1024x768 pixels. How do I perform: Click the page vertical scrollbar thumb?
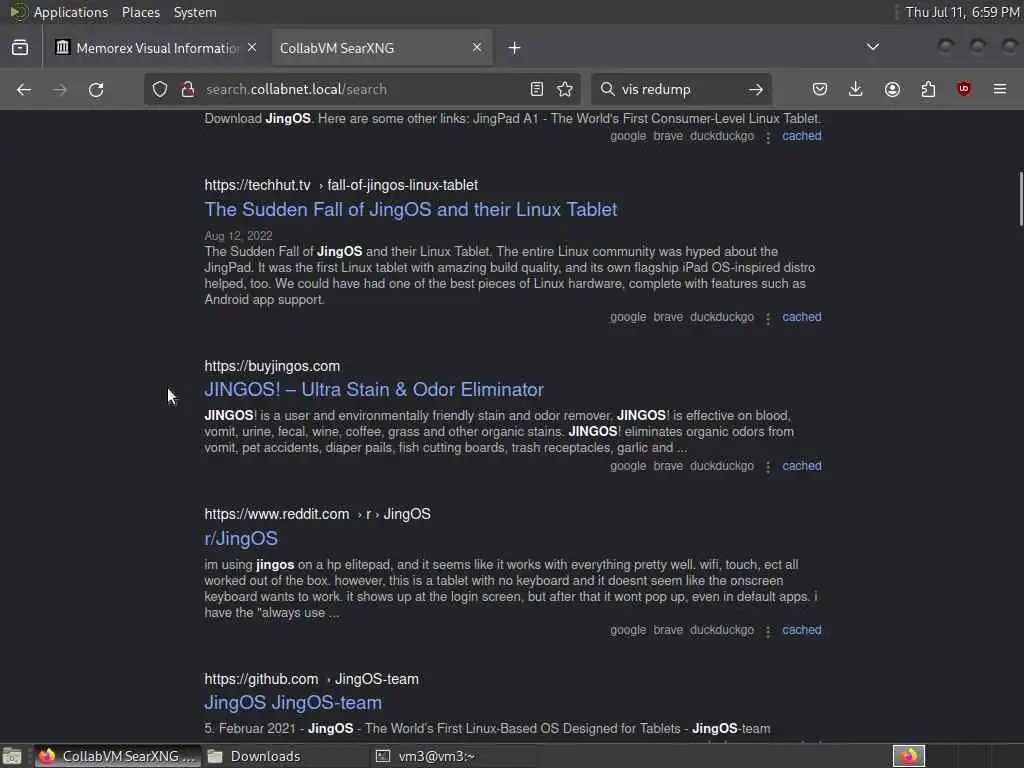[1020, 199]
